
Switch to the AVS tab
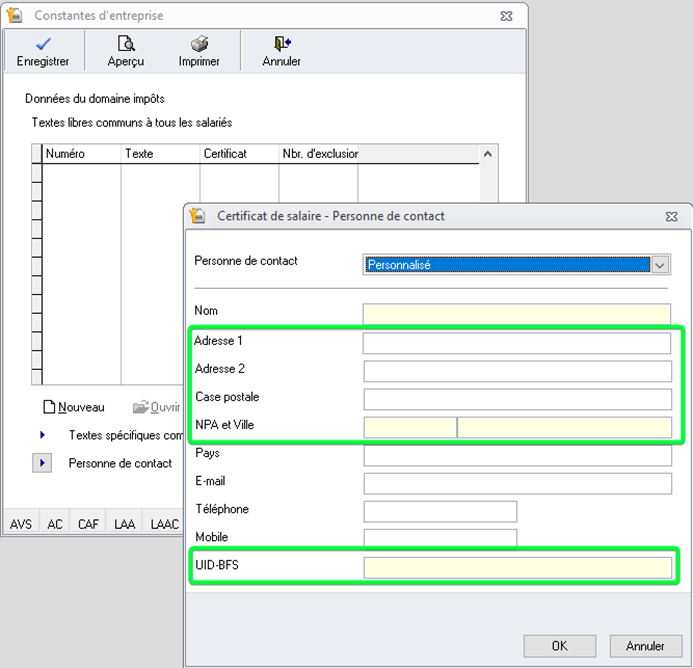coord(21,524)
